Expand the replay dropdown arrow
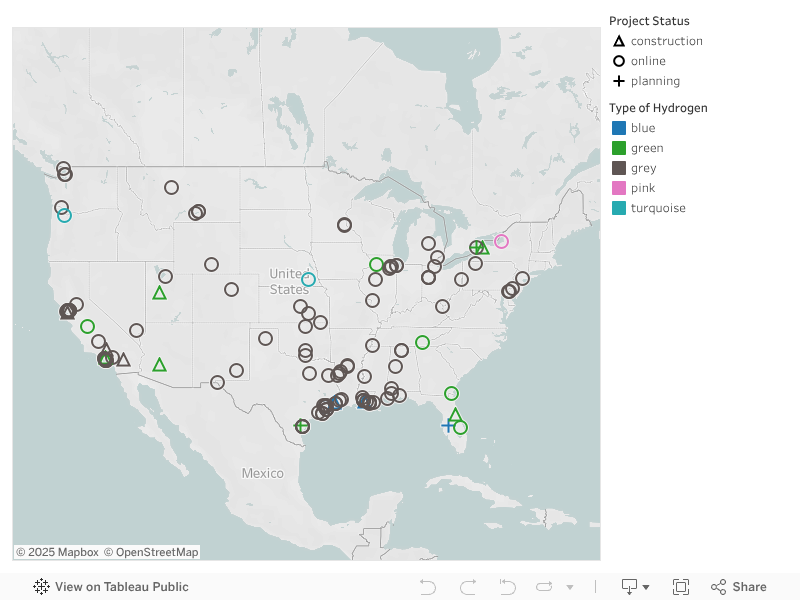Viewport: 800px width, 600px height. pos(570,587)
